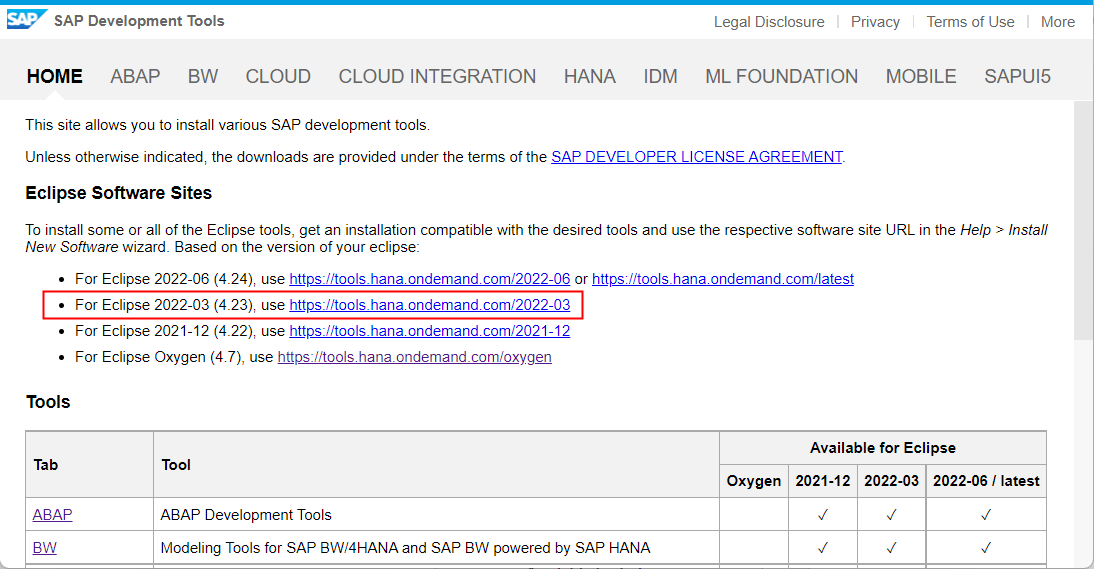Screen dimensions: 1094x570
Task: Go to CLOUD INTEGRATION tab
Action: point(437,76)
